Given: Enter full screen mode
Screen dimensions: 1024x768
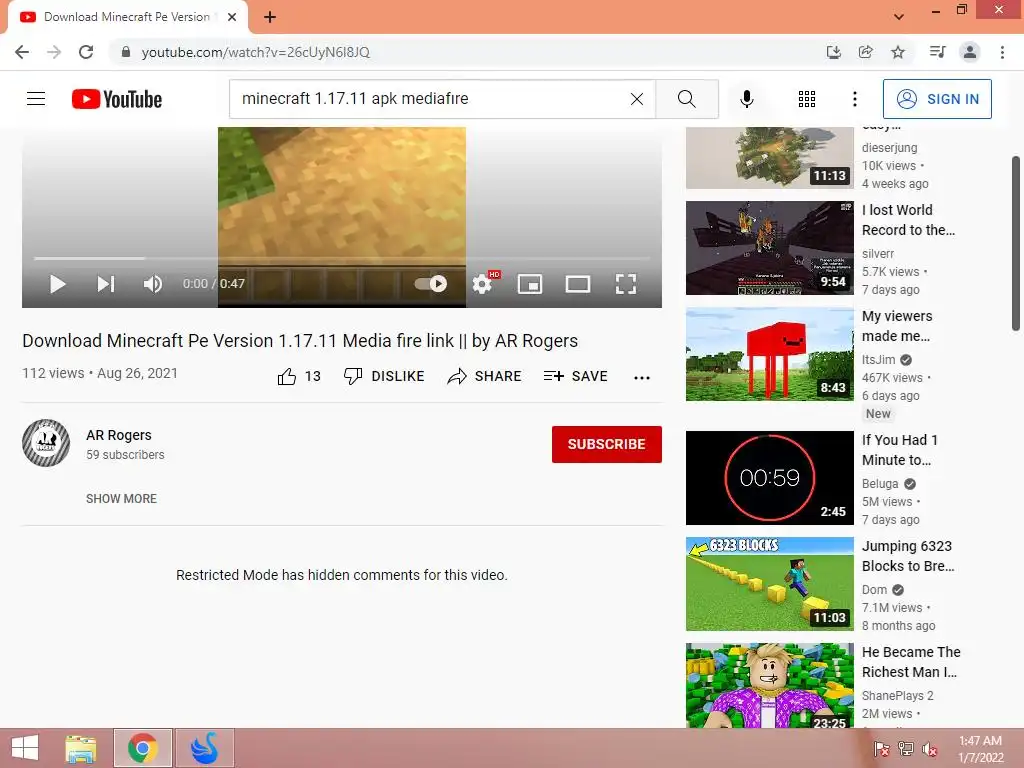Looking at the screenshot, I should (626, 283).
